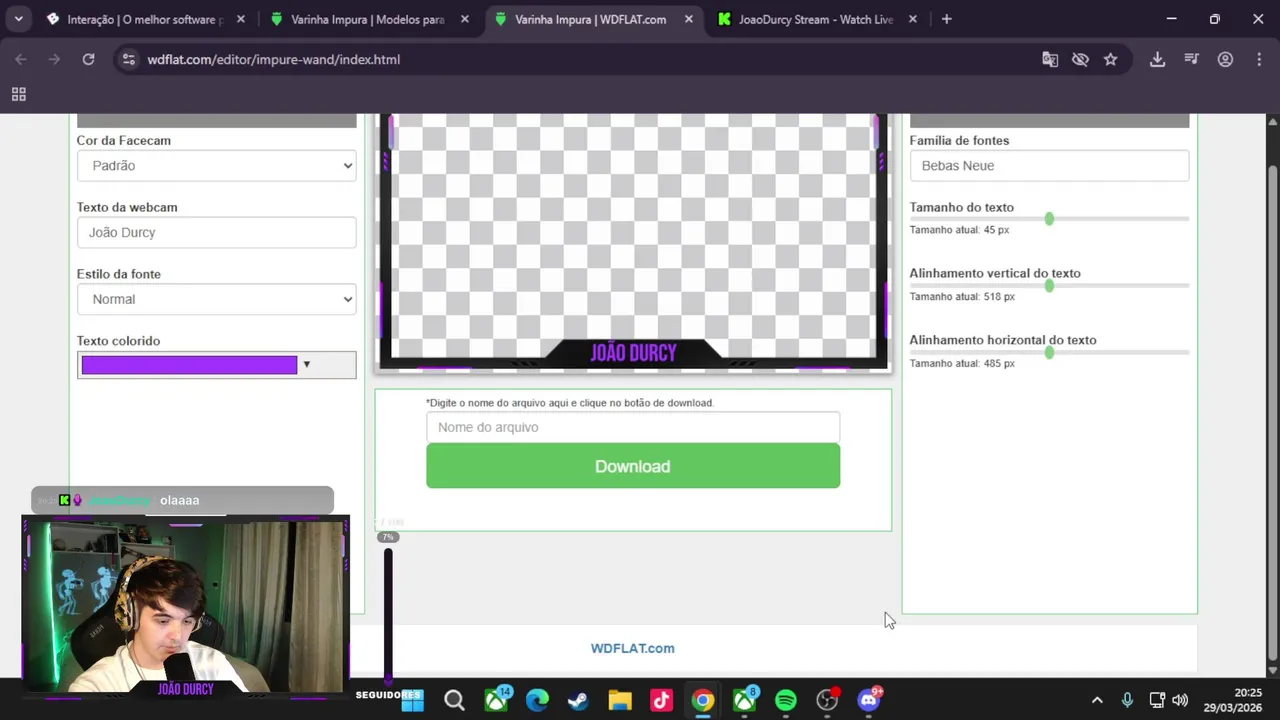Switch to the Interação tab
The height and width of the screenshot is (720, 1280).
[145, 19]
